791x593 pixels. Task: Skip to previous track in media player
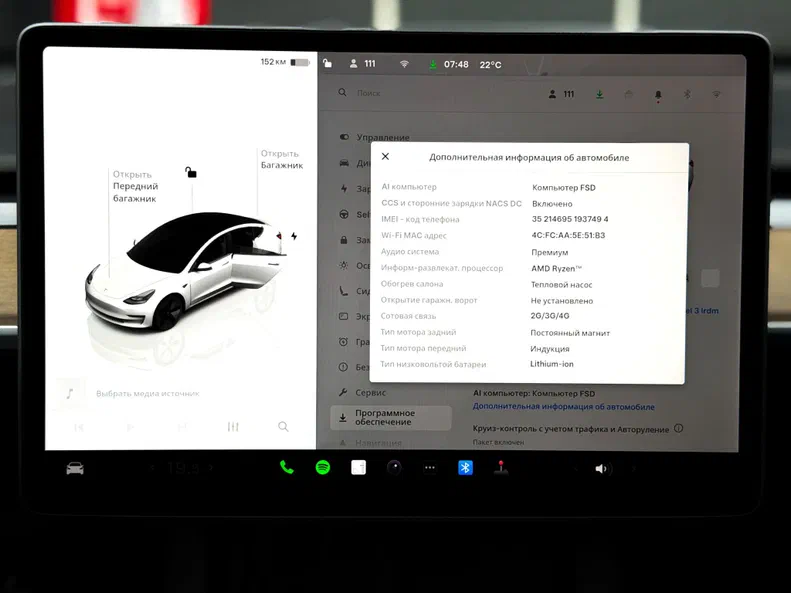tap(79, 428)
